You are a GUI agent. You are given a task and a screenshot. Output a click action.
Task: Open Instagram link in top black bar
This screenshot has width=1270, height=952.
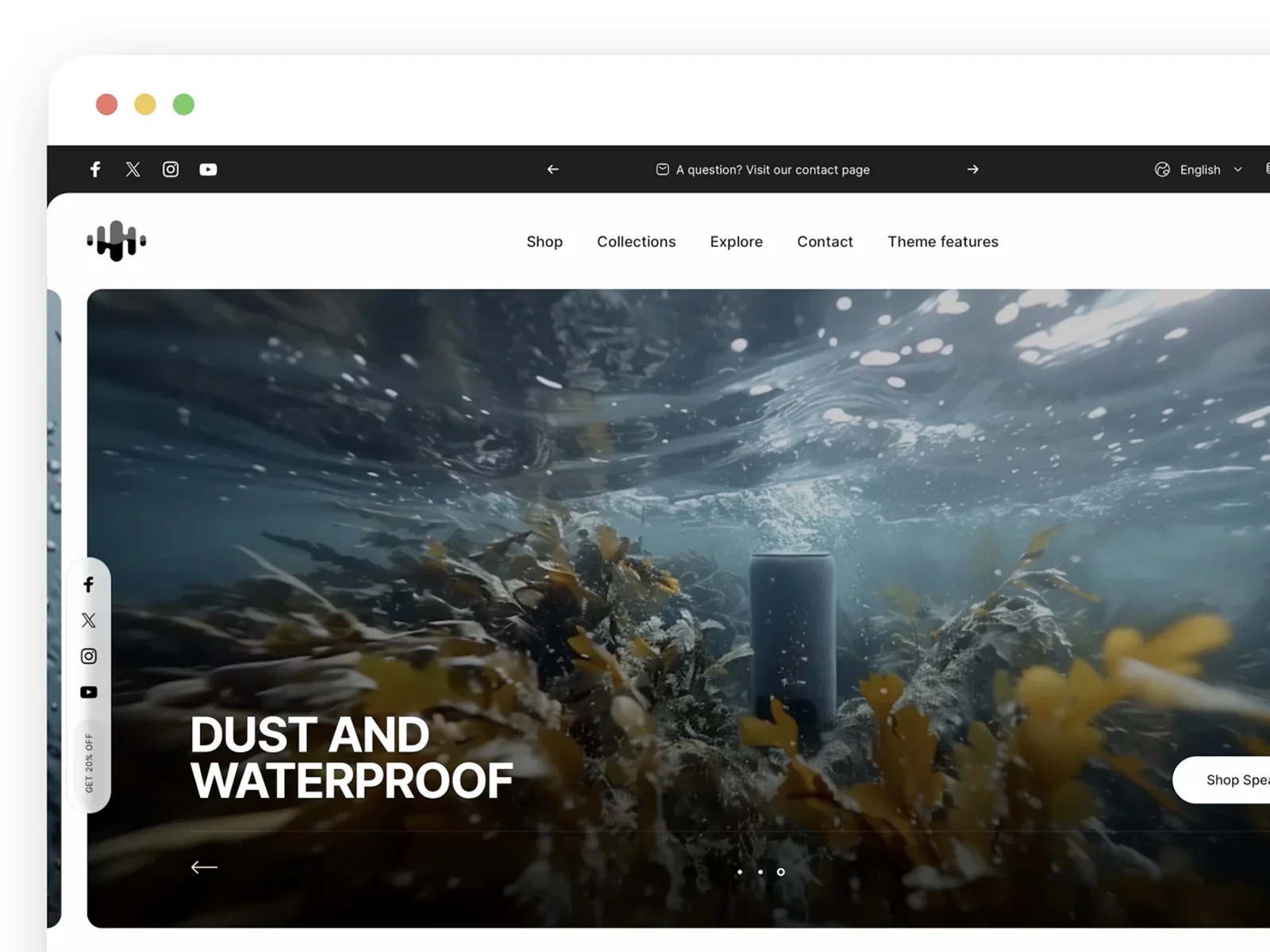[x=171, y=169]
